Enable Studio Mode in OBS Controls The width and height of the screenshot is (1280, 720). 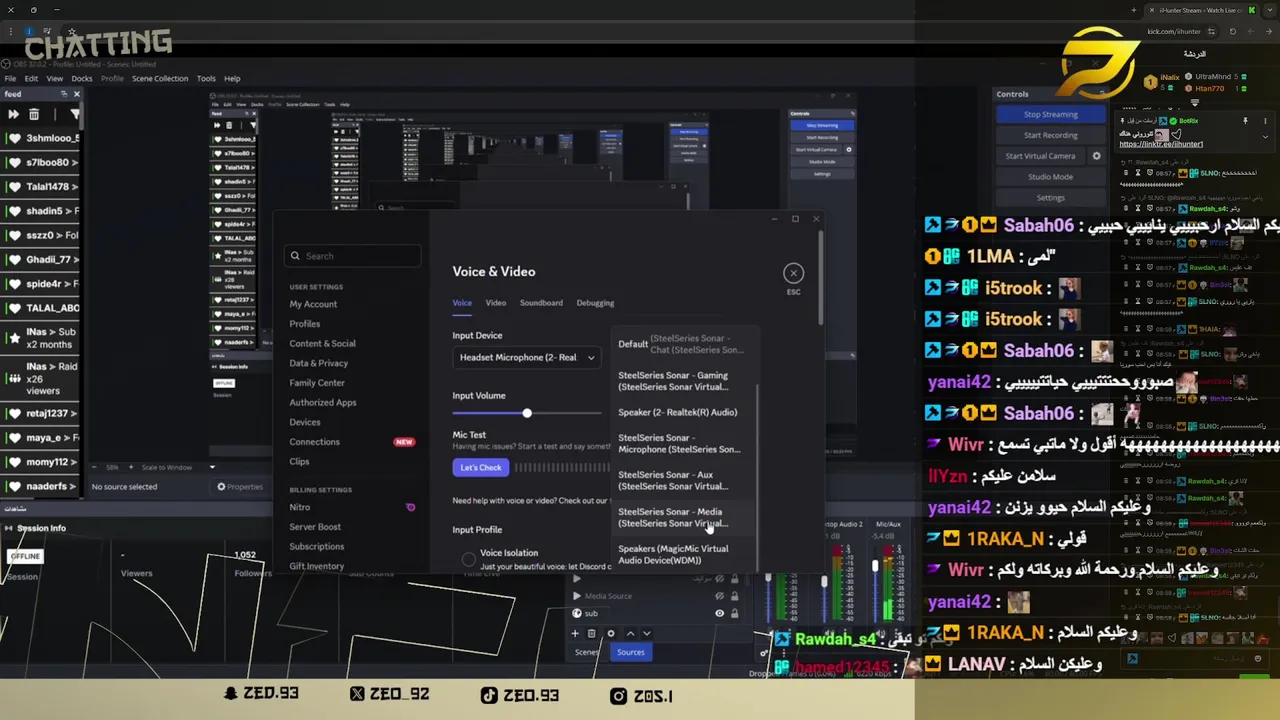point(1050,177)
